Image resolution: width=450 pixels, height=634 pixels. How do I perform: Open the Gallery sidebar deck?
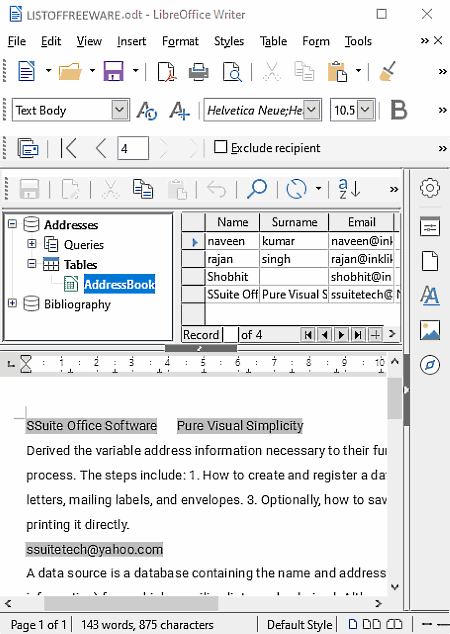pos(429,330)
